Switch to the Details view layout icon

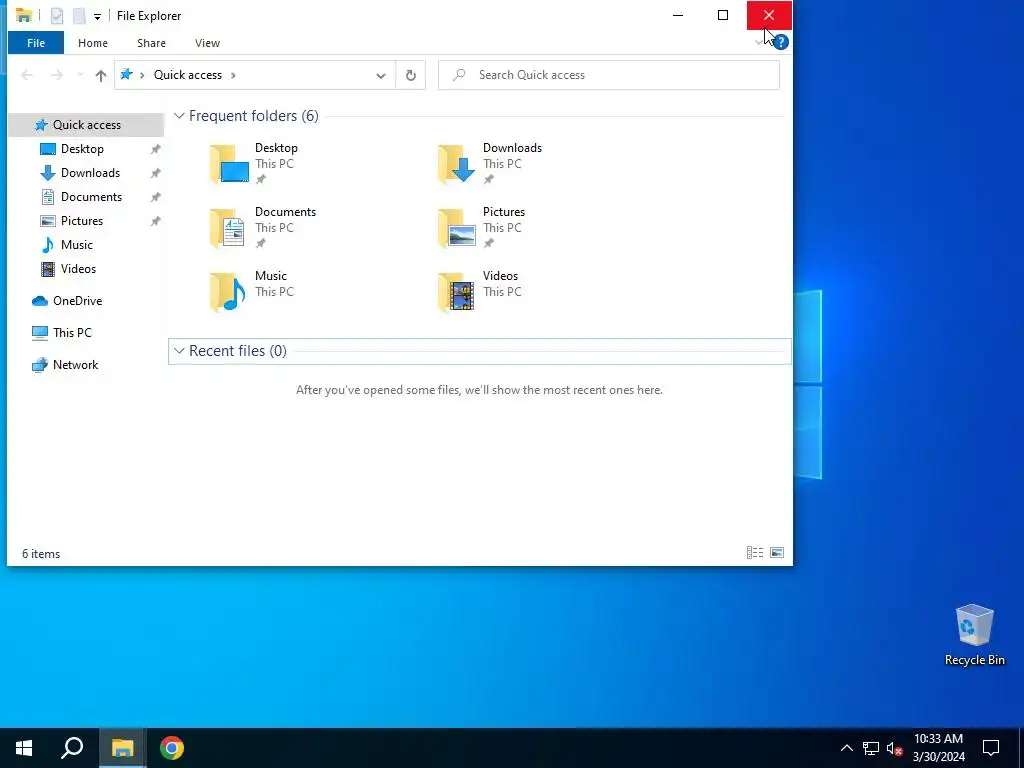tap(755, 553)
